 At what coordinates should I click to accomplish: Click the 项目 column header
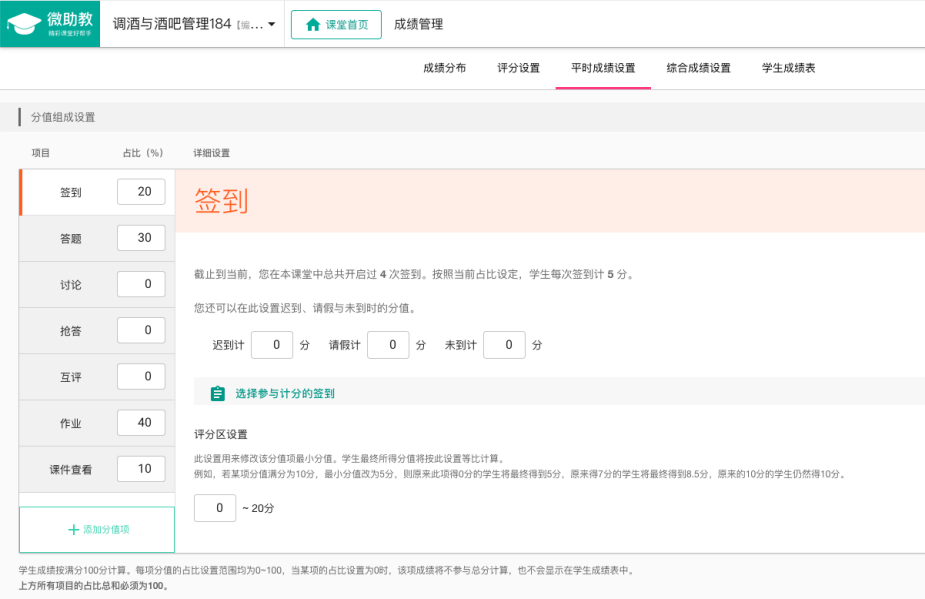point(41,153)
